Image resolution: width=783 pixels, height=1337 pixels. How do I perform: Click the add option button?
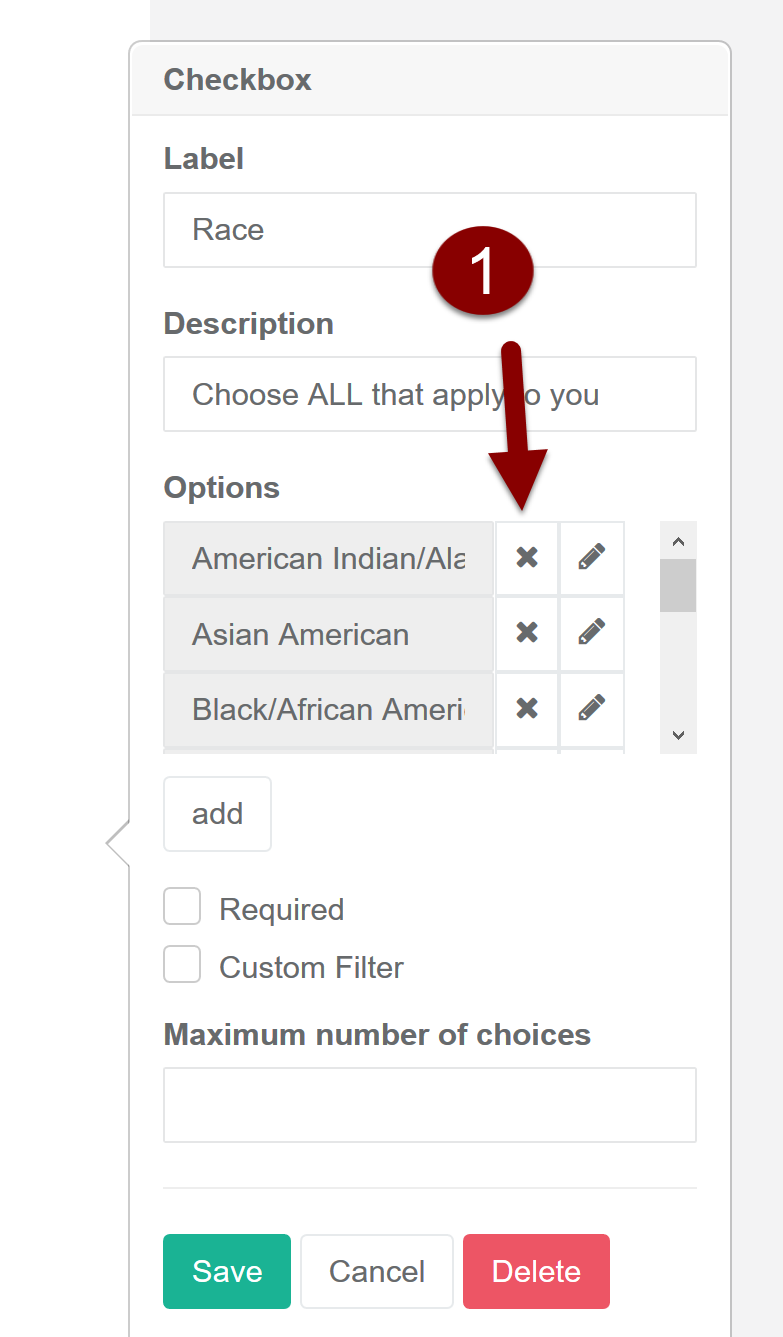[x=217, y=814]
